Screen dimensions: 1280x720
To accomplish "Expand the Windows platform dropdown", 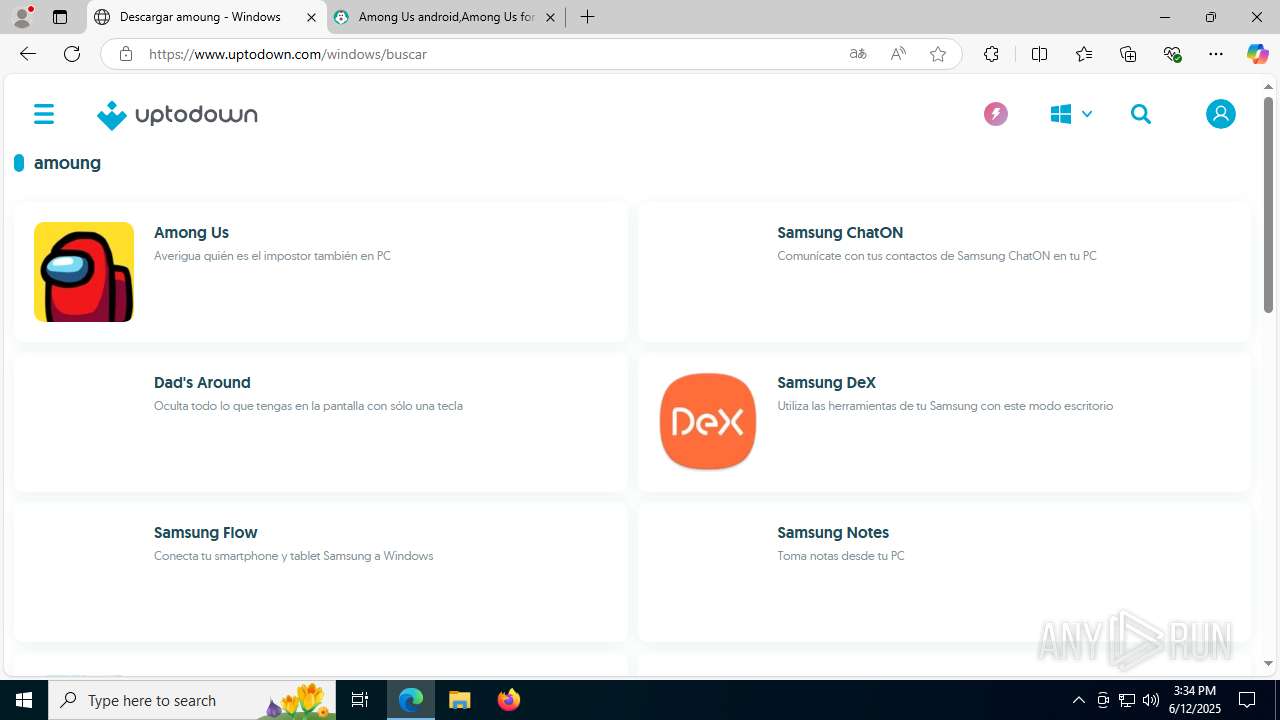I will 1071,114.
